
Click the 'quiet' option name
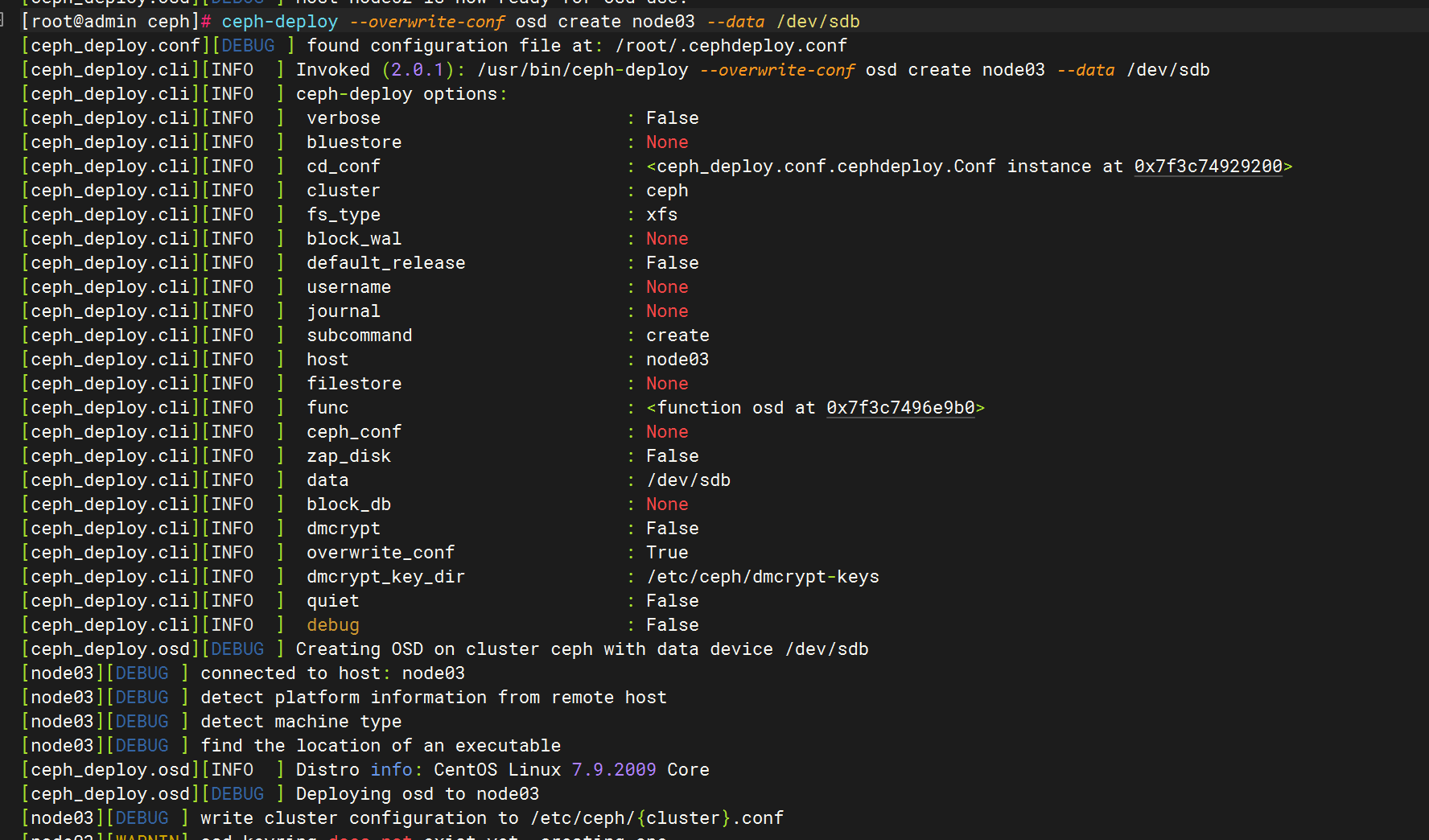click(333, 601)
